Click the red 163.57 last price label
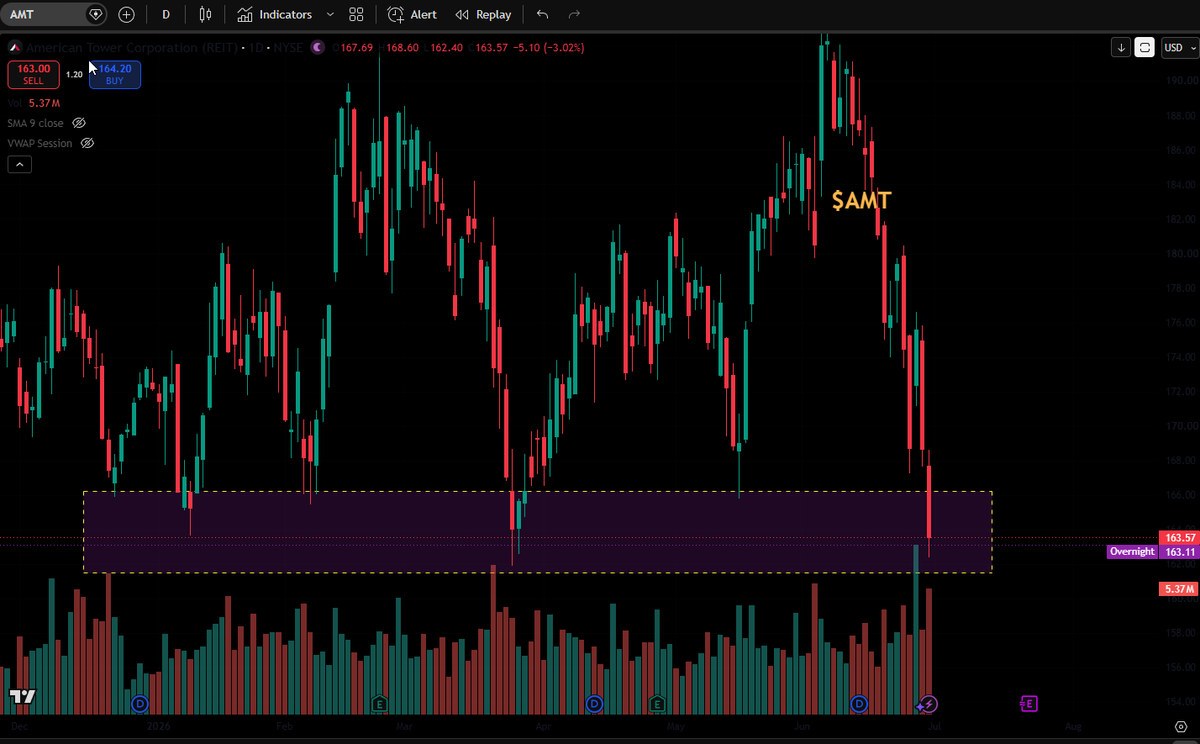1200x744 pixels. click(x=1178, y=538)
